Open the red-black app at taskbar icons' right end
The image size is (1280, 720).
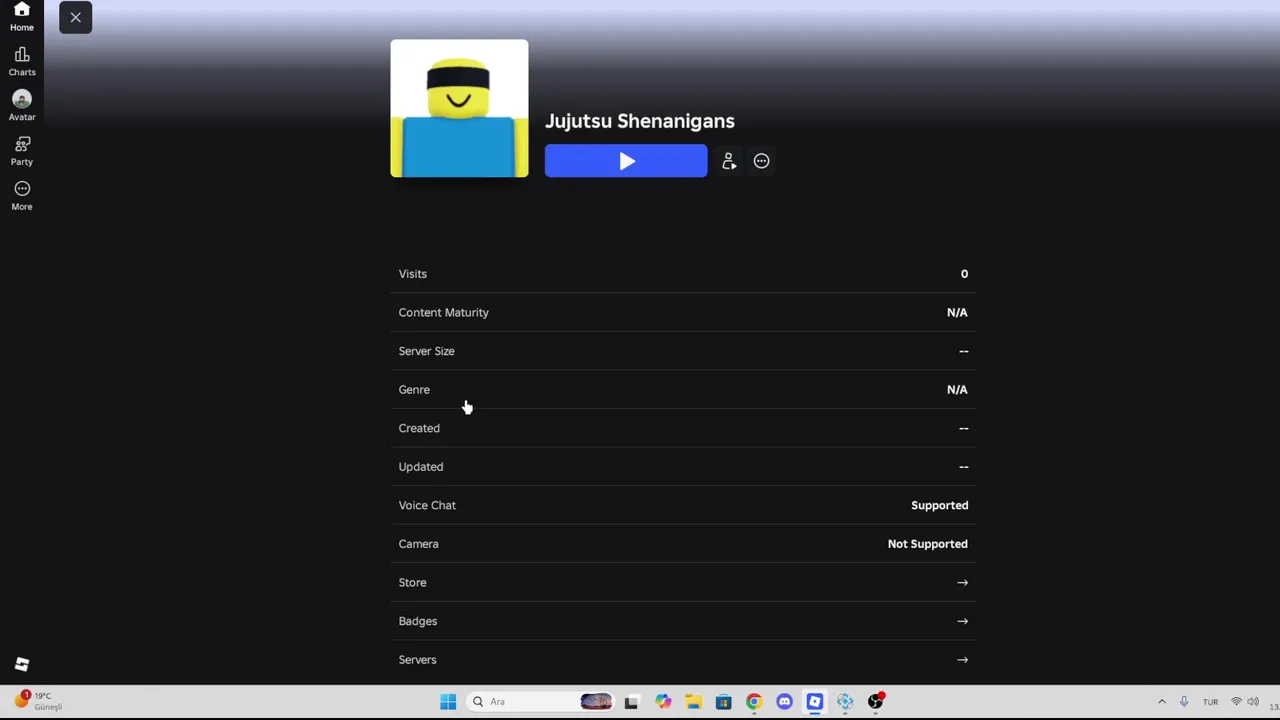tap(876, 702)
